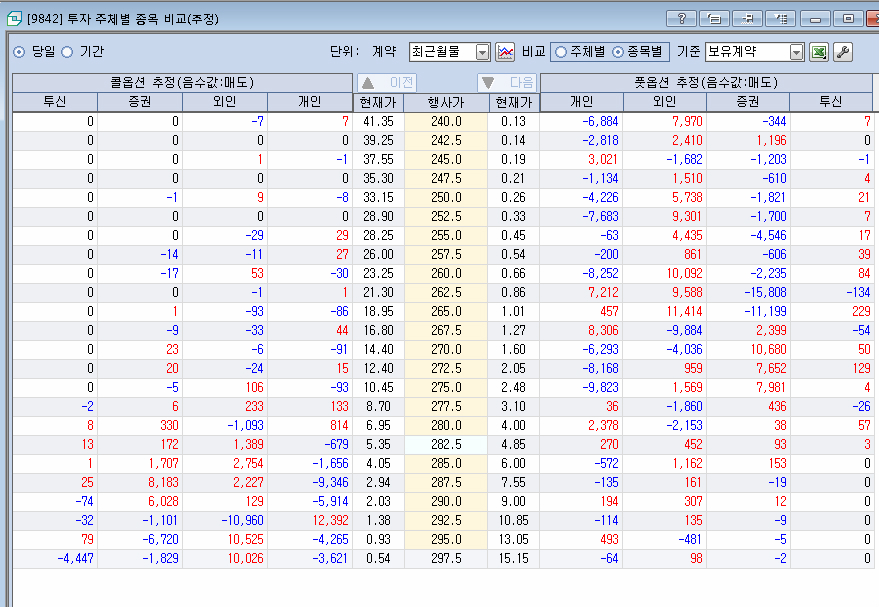879x607 pixels.
Task: Select strike price 270.0 cell
Action: (x=446, y=350)
